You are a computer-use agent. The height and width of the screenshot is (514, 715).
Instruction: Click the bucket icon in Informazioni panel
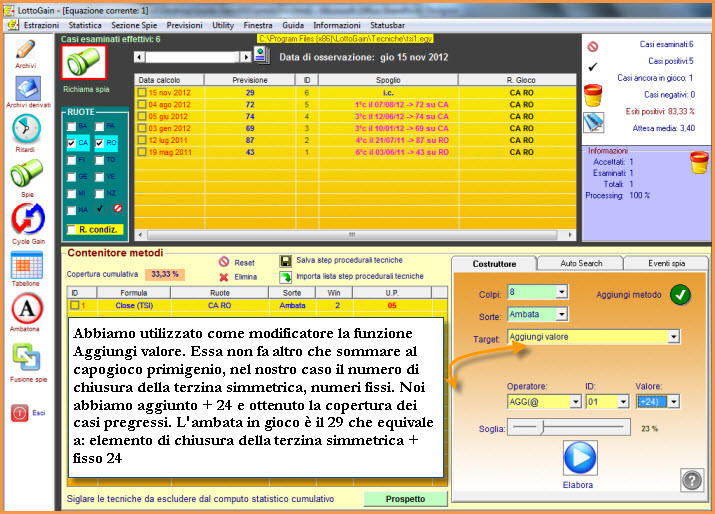(x=699, y=163)
